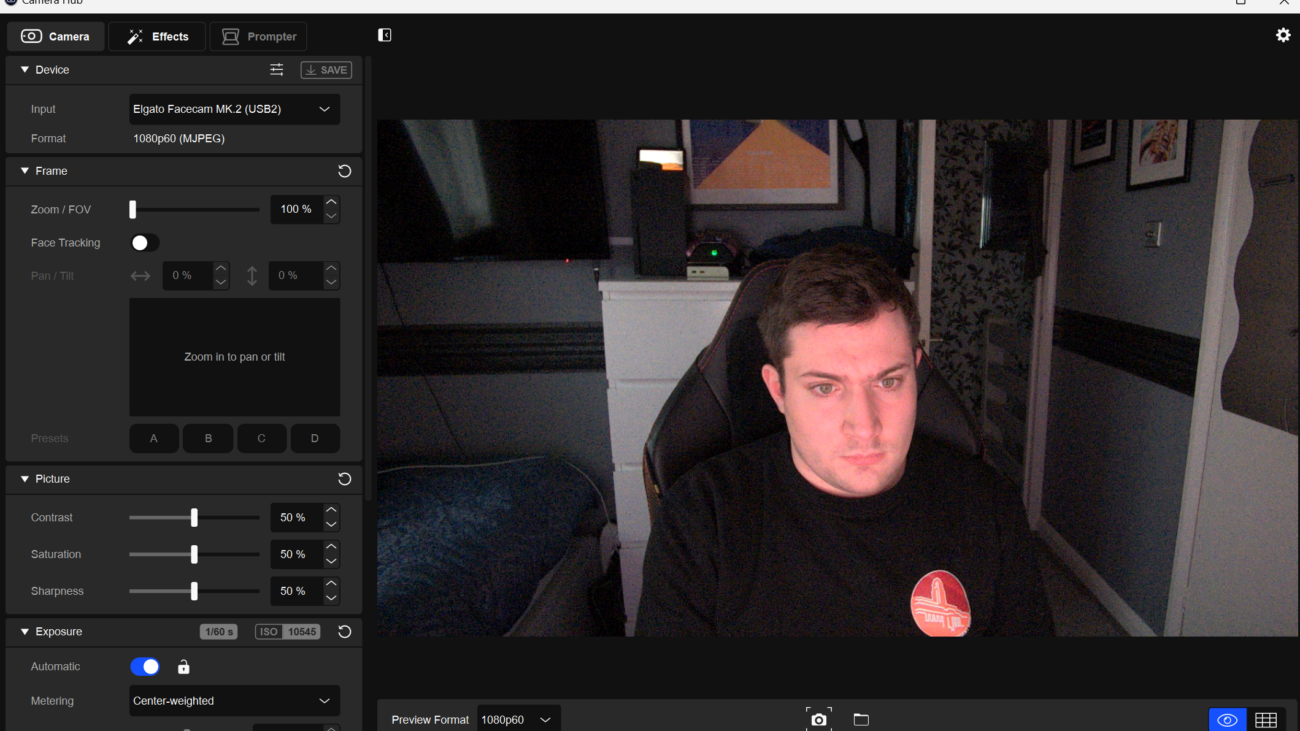Collapse the Exposure section
Image resolution: width=1300 pixels, height=731 pixels.
[25, 632]
